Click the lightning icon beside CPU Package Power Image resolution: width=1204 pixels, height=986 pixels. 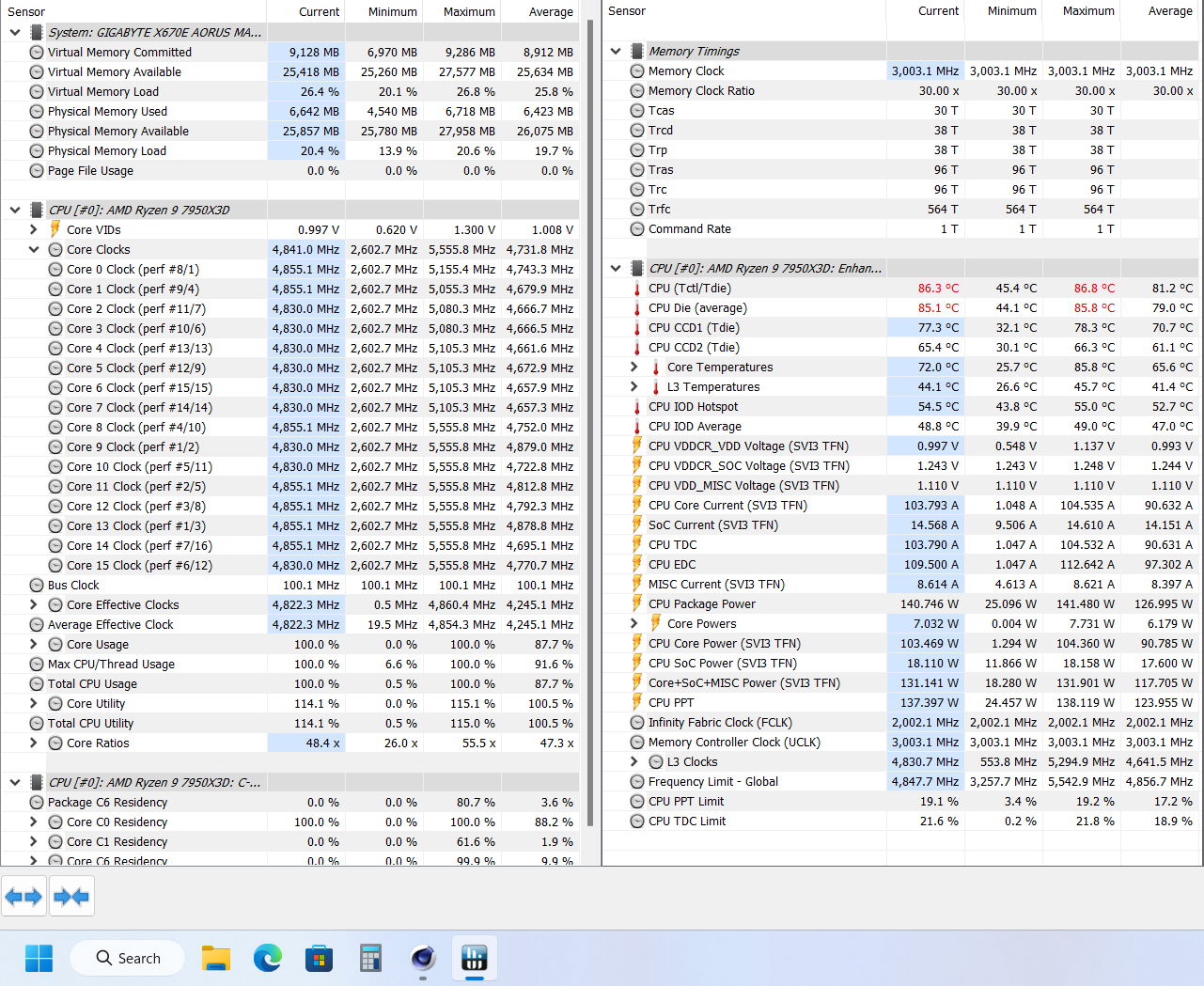637,604
